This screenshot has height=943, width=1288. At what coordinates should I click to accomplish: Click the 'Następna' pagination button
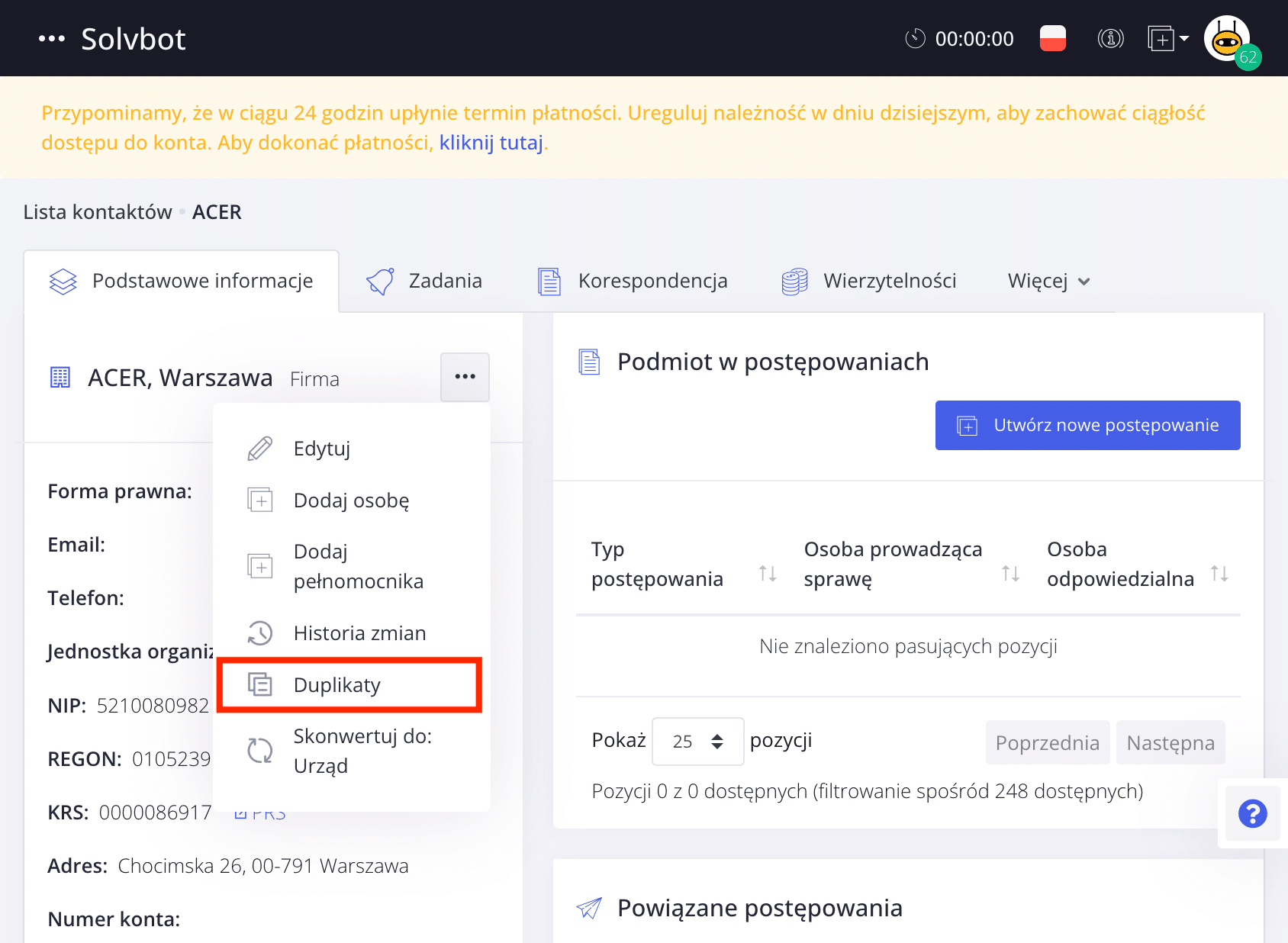(1170, 742)
